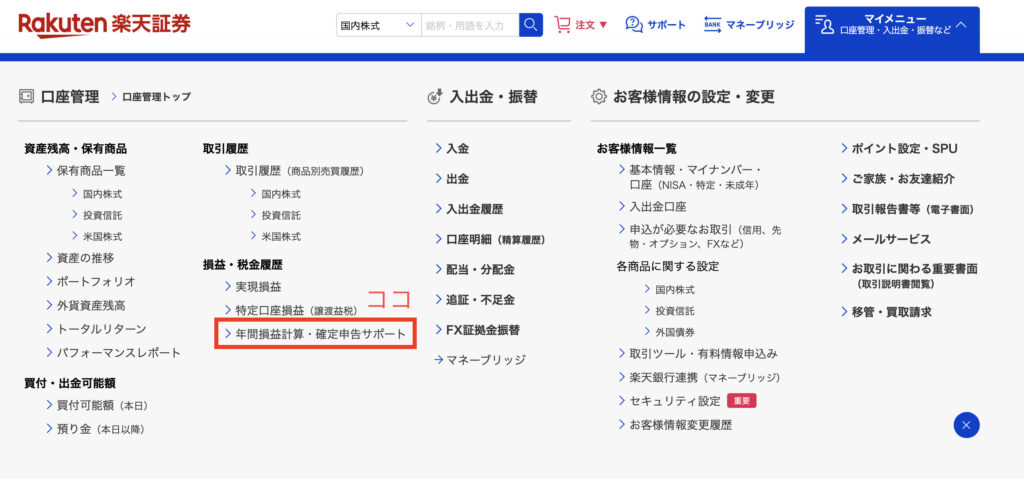The image size is (1024, 479).
Task: Collapse the マイメニュー panel tab
Action: 892,29
